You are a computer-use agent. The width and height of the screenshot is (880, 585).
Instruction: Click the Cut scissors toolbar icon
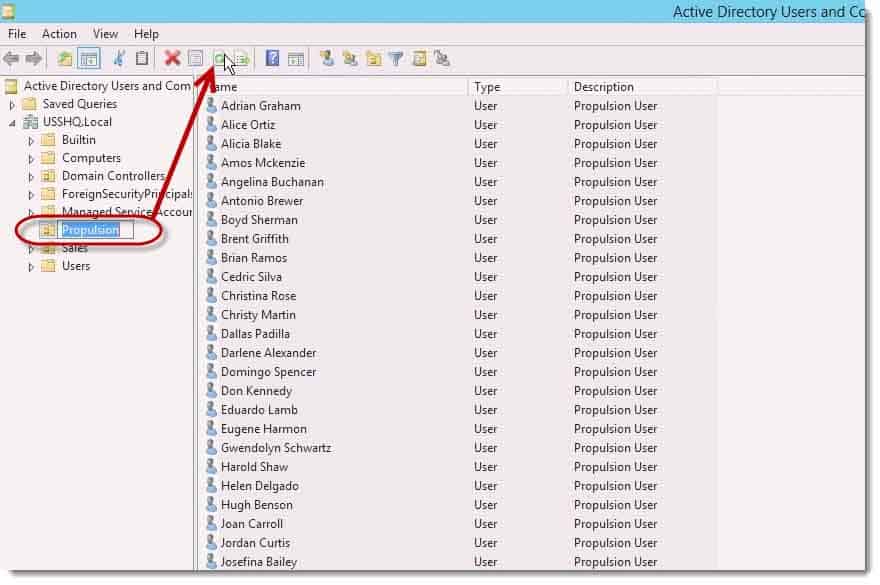tap(119, 58)
